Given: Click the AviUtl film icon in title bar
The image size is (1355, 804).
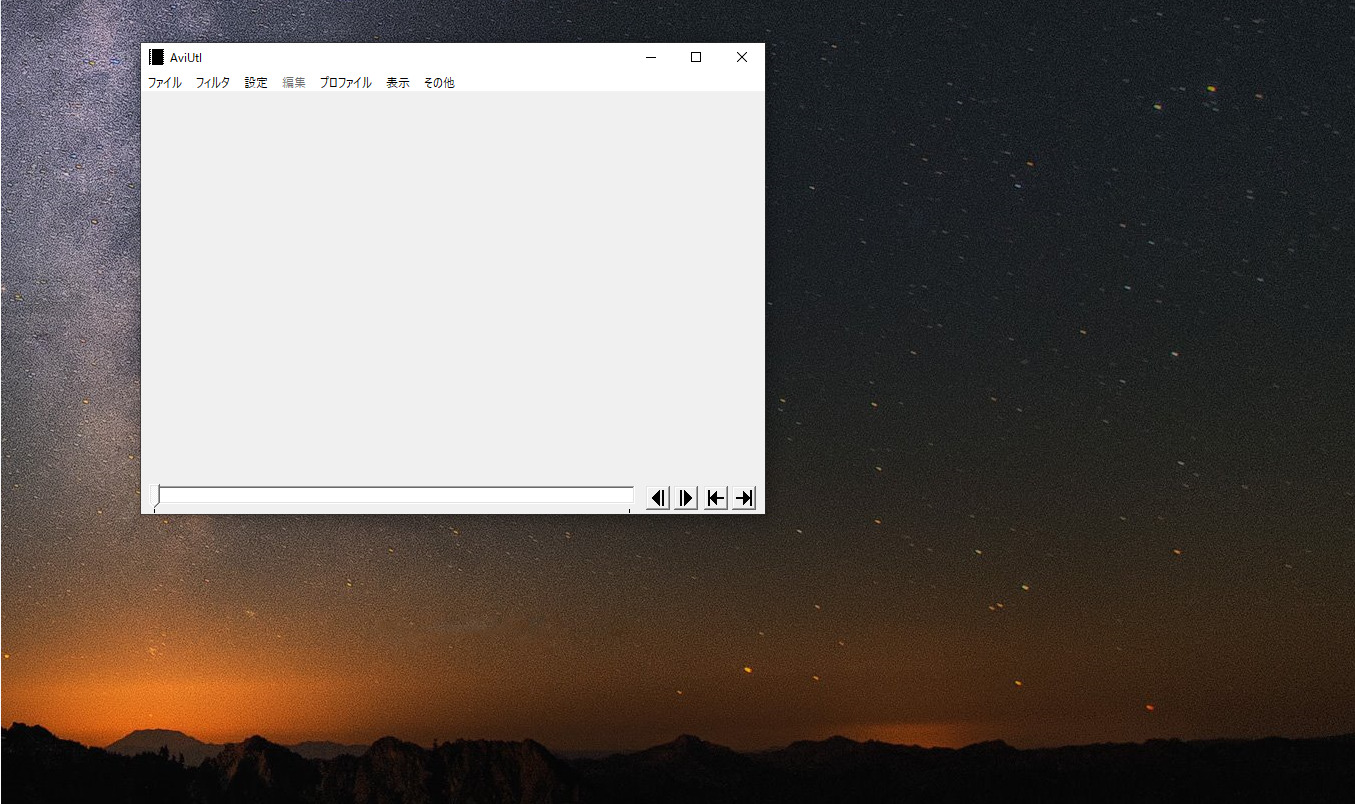Looking at the screenshot, I should tap(156, 57).
